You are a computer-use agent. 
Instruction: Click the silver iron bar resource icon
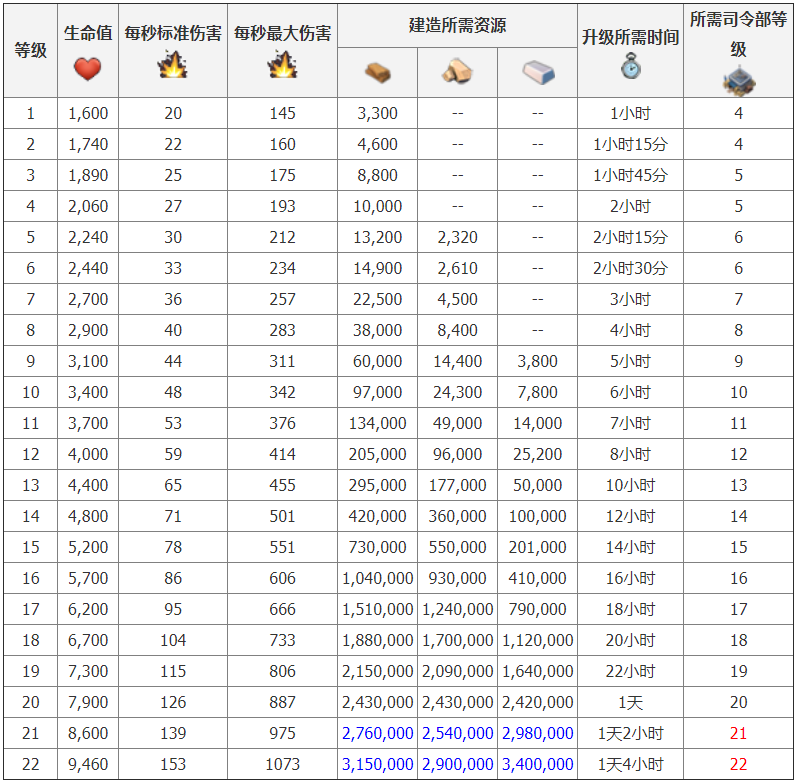click(537, 72)
